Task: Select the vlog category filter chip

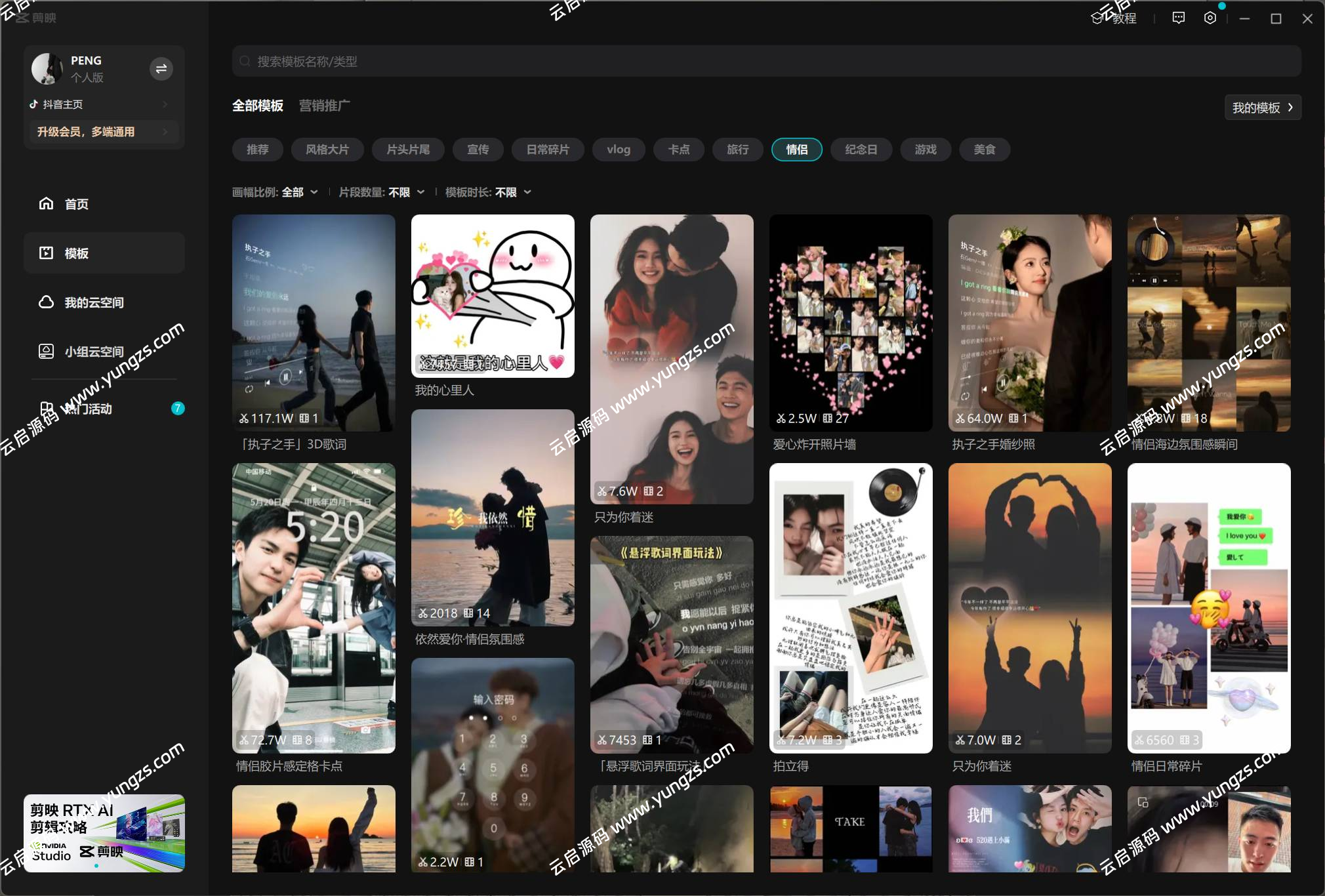Action: tap(618, 150)
